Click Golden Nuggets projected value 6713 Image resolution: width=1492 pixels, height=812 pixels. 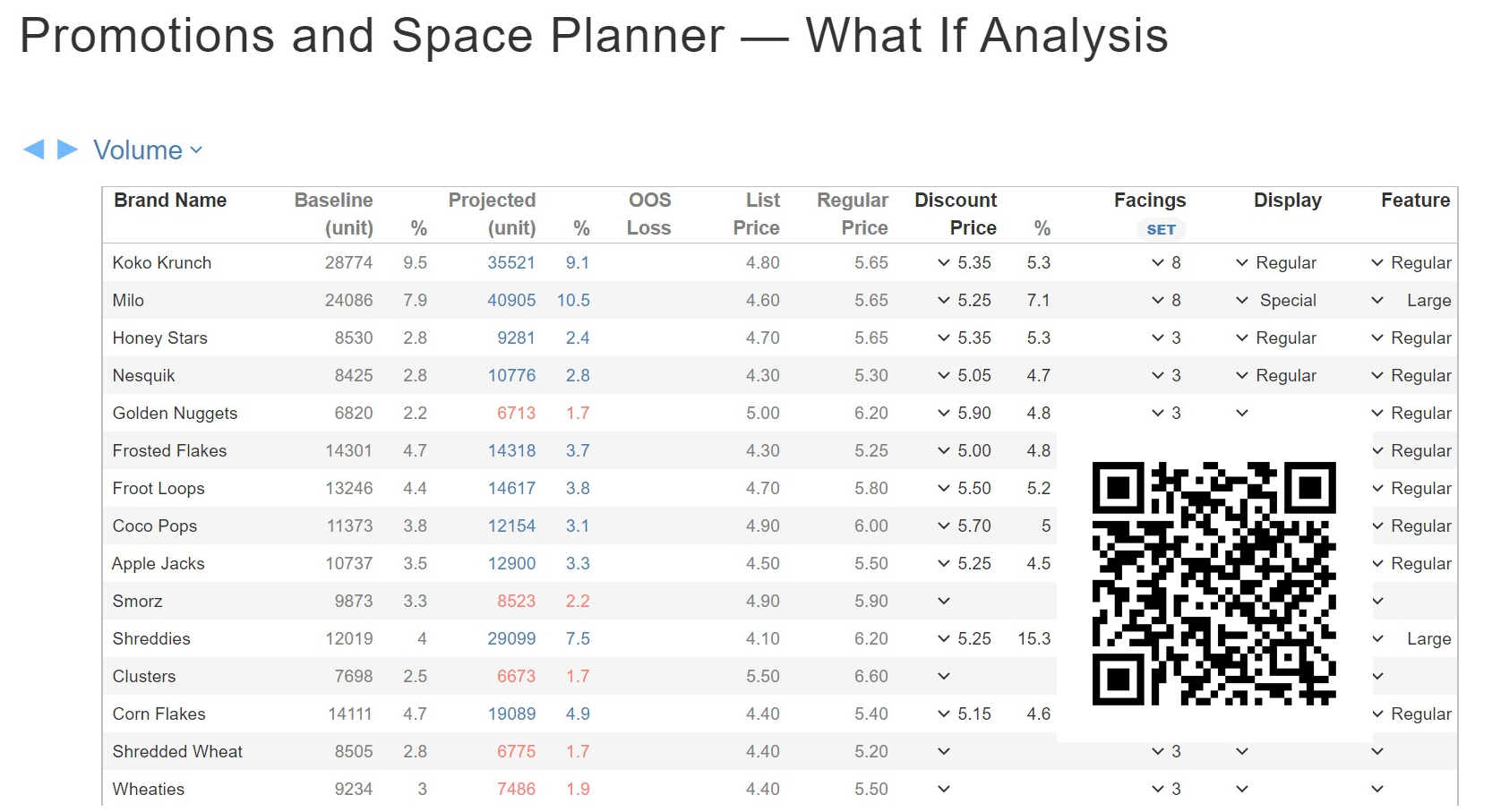(516, 413)
